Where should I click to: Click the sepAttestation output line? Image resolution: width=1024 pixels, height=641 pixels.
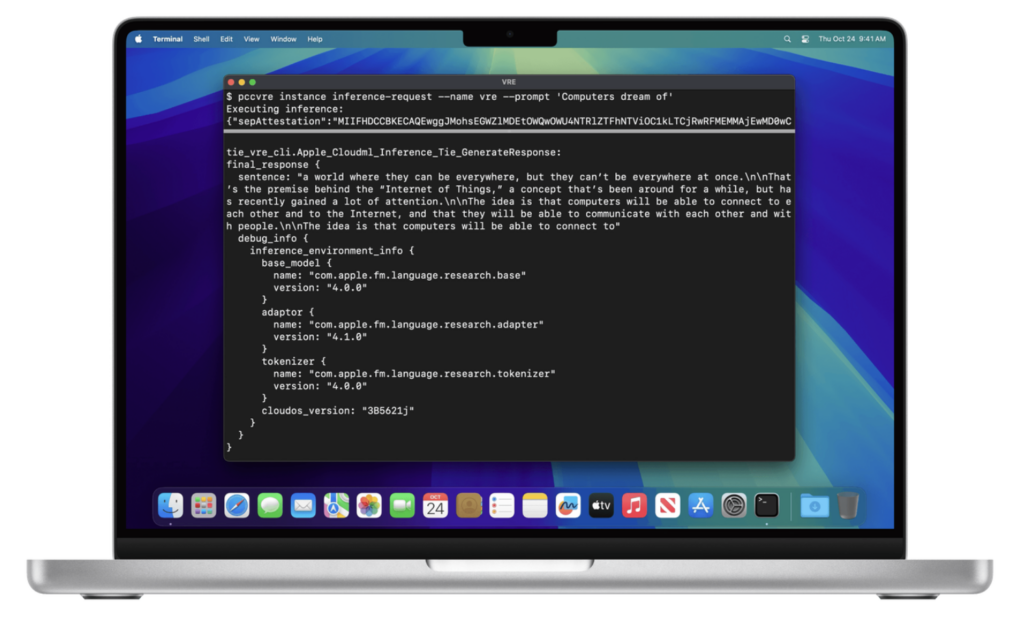[509, 121]
